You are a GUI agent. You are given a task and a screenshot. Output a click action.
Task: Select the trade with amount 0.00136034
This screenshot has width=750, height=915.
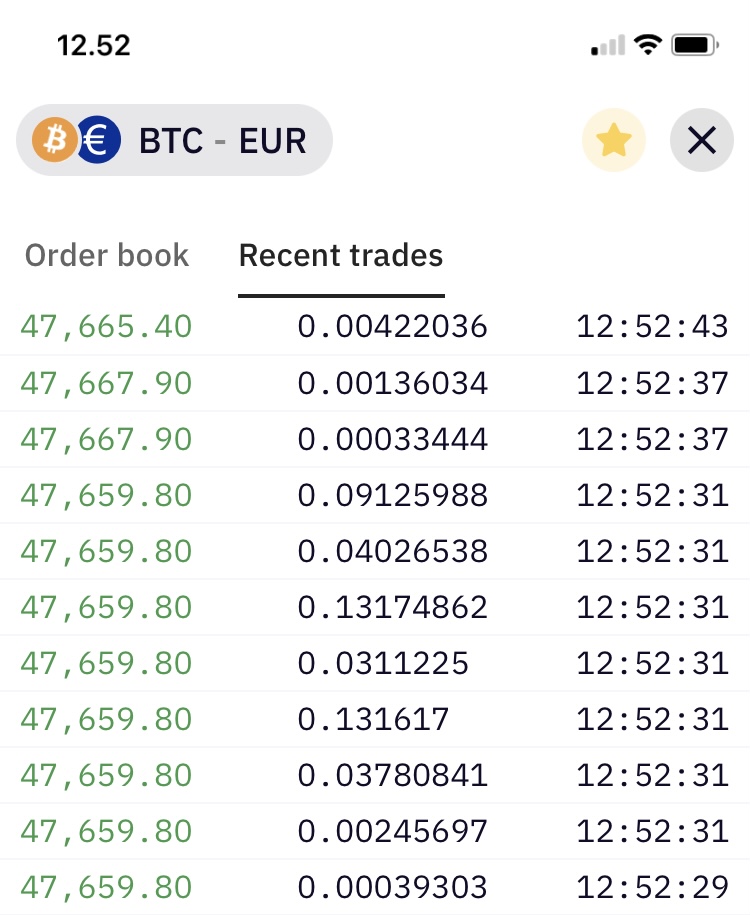375,383
